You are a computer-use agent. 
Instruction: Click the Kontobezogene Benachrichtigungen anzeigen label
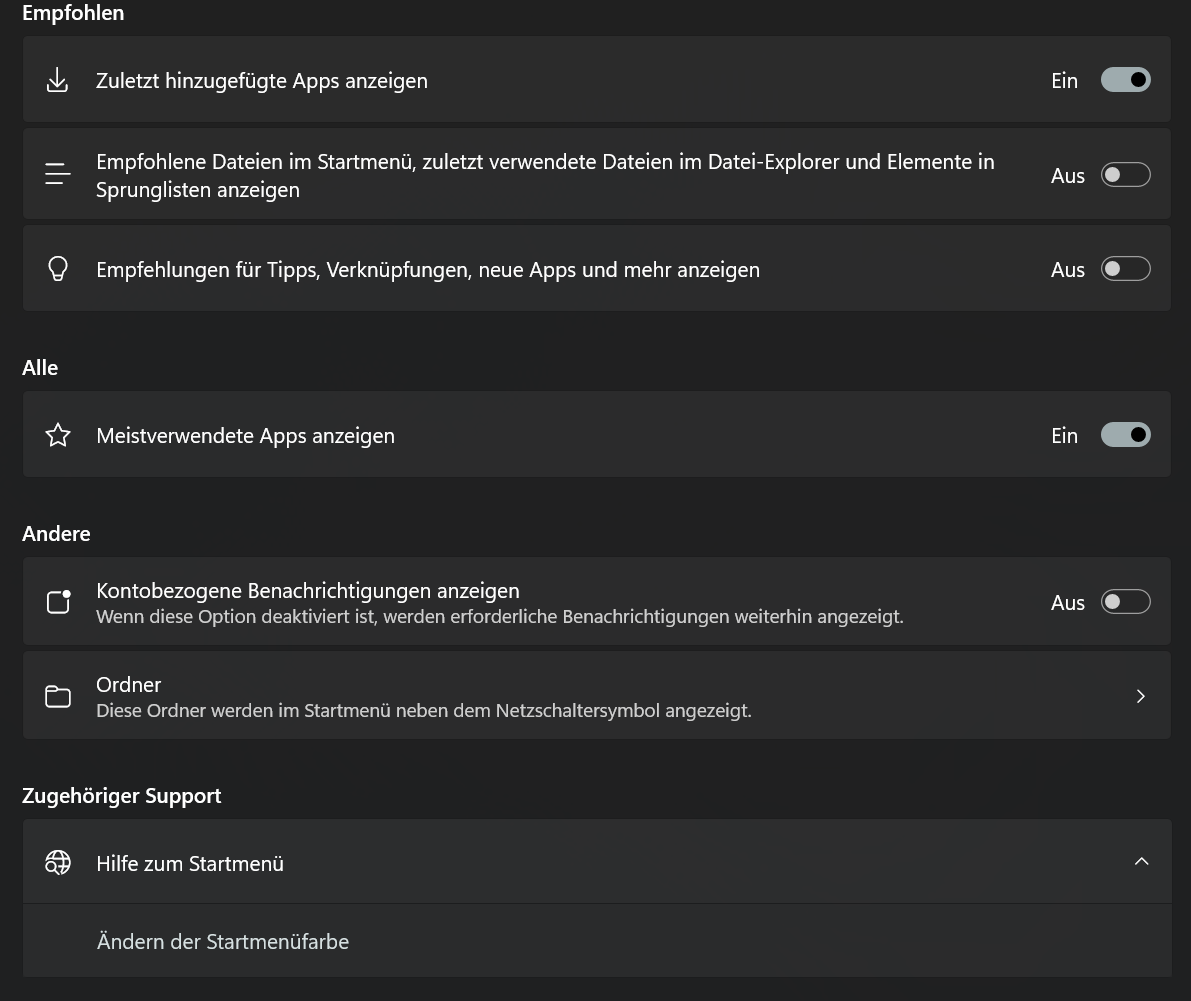coord(308,591)
